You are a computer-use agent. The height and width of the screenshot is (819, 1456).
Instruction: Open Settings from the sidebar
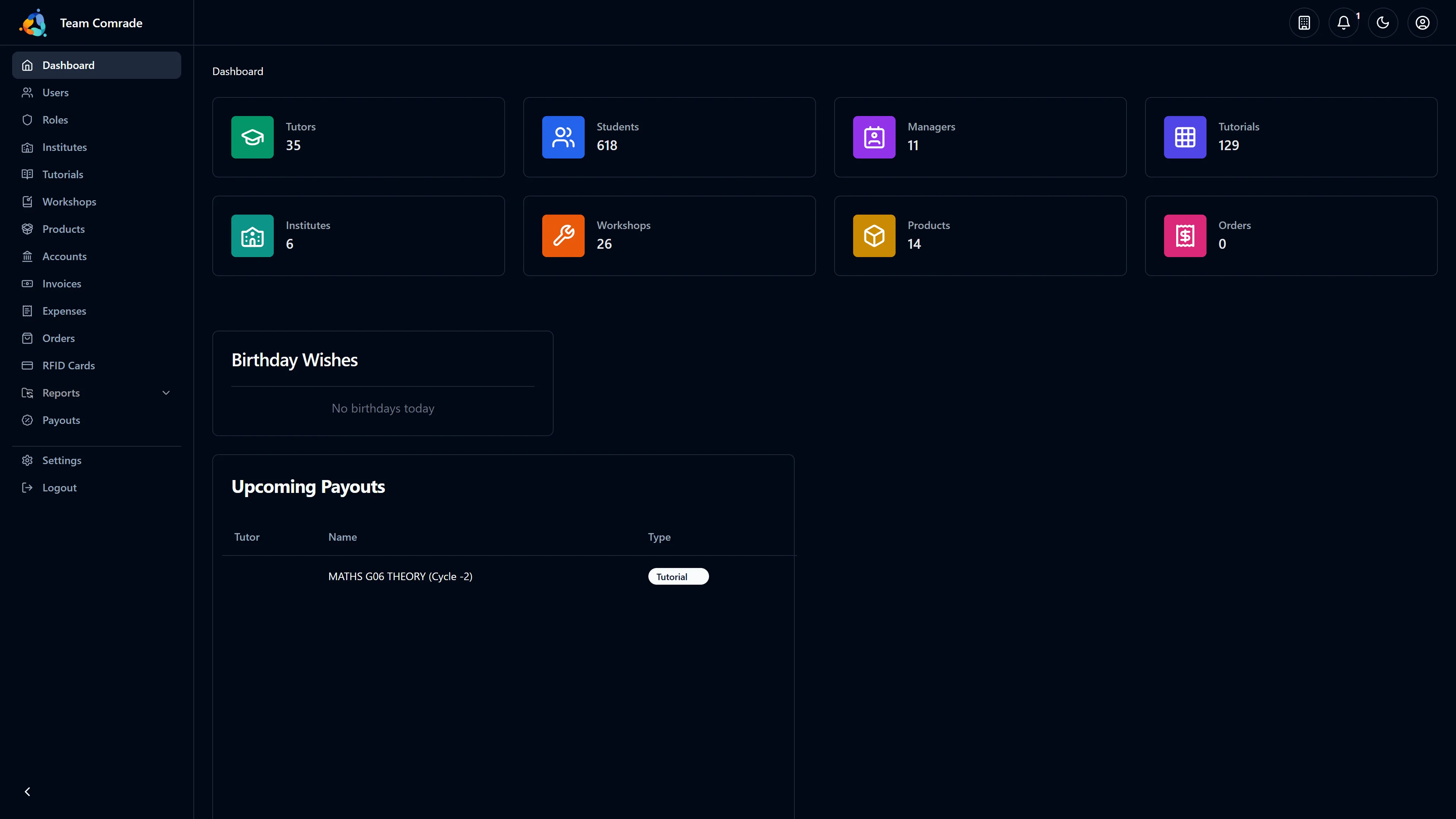point(61,460)
